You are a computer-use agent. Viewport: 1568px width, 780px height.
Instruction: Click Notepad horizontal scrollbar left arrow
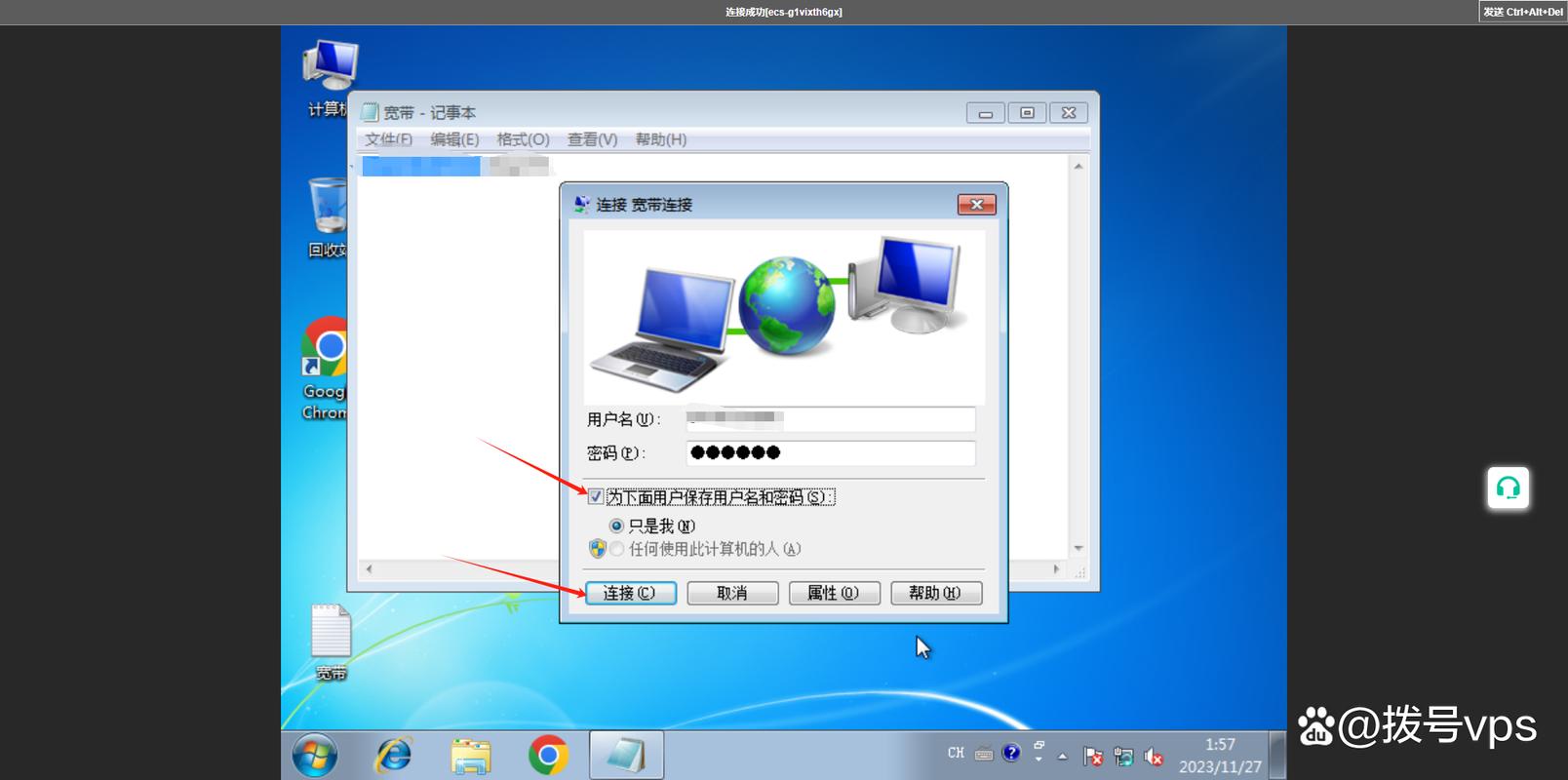click(x=369, y=568)
